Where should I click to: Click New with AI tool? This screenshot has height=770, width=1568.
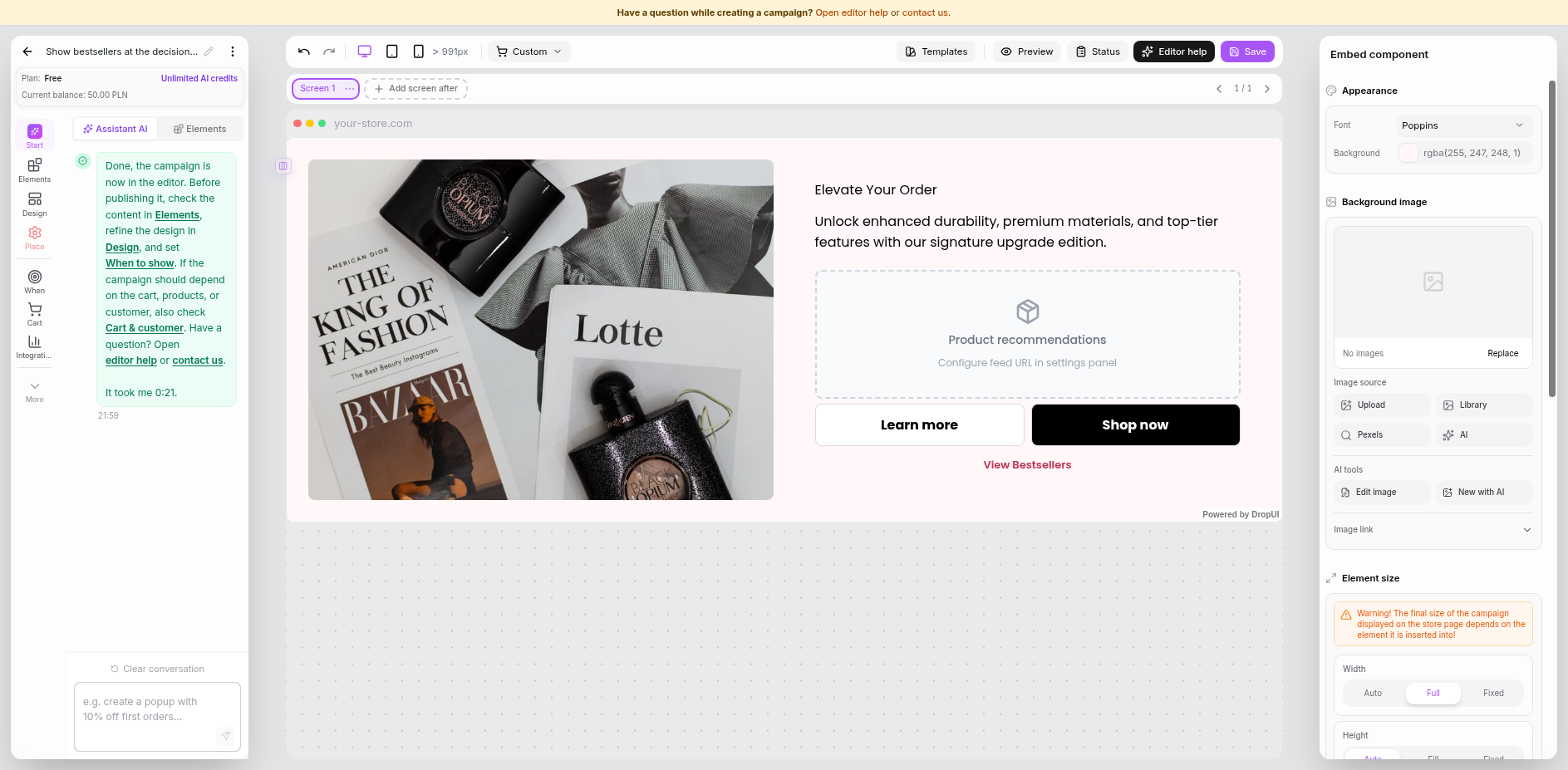point(1484,493)
